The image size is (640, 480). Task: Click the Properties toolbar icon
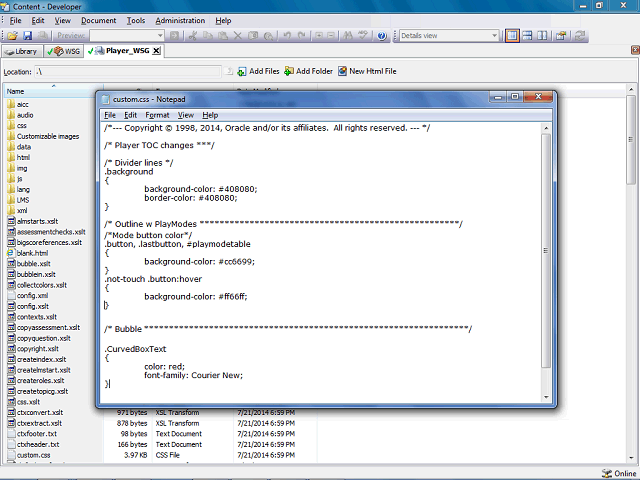[x=561, y=36]
